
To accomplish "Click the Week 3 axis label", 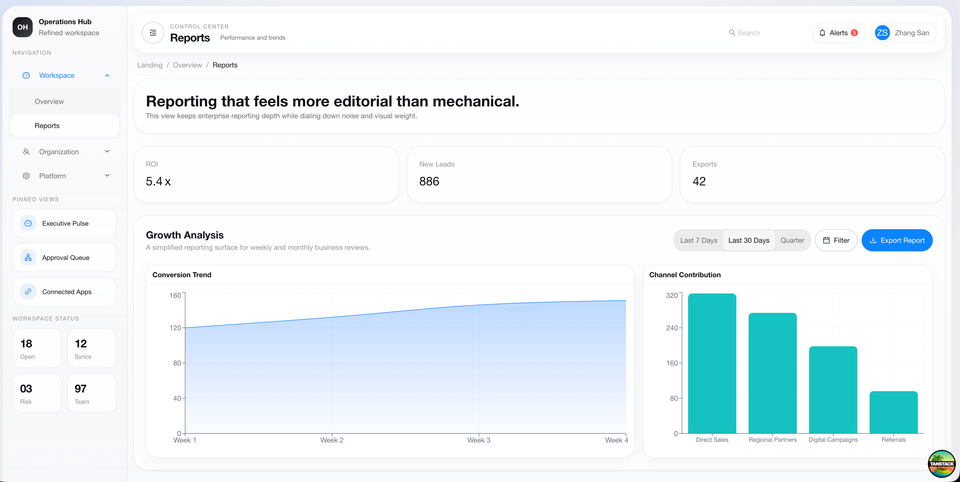I will coord(479,440).
